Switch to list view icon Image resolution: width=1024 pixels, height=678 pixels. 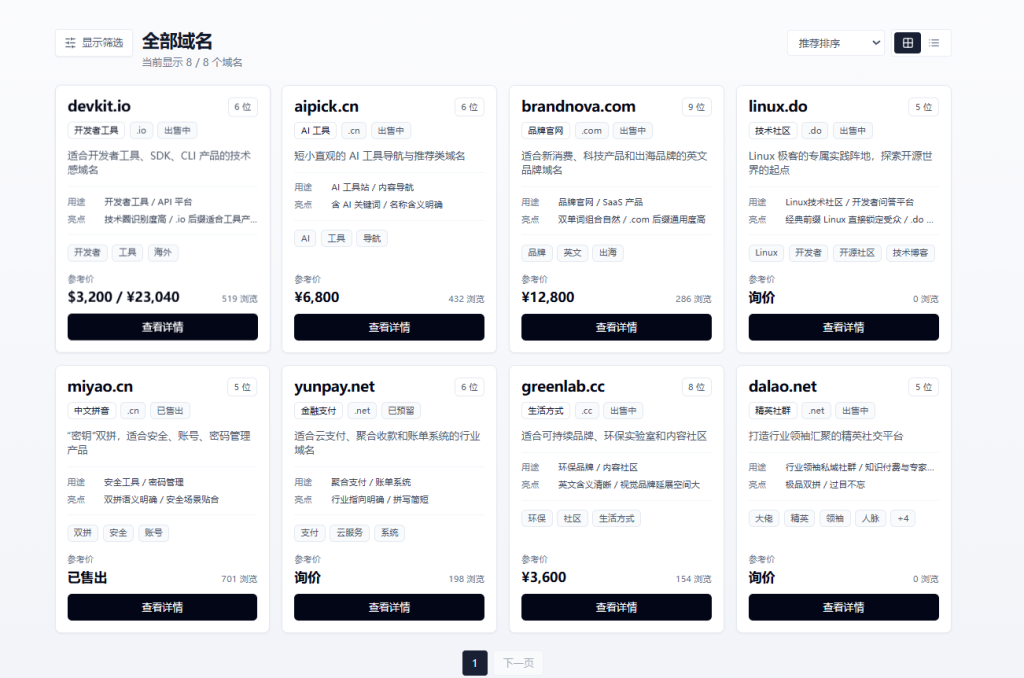935,43
